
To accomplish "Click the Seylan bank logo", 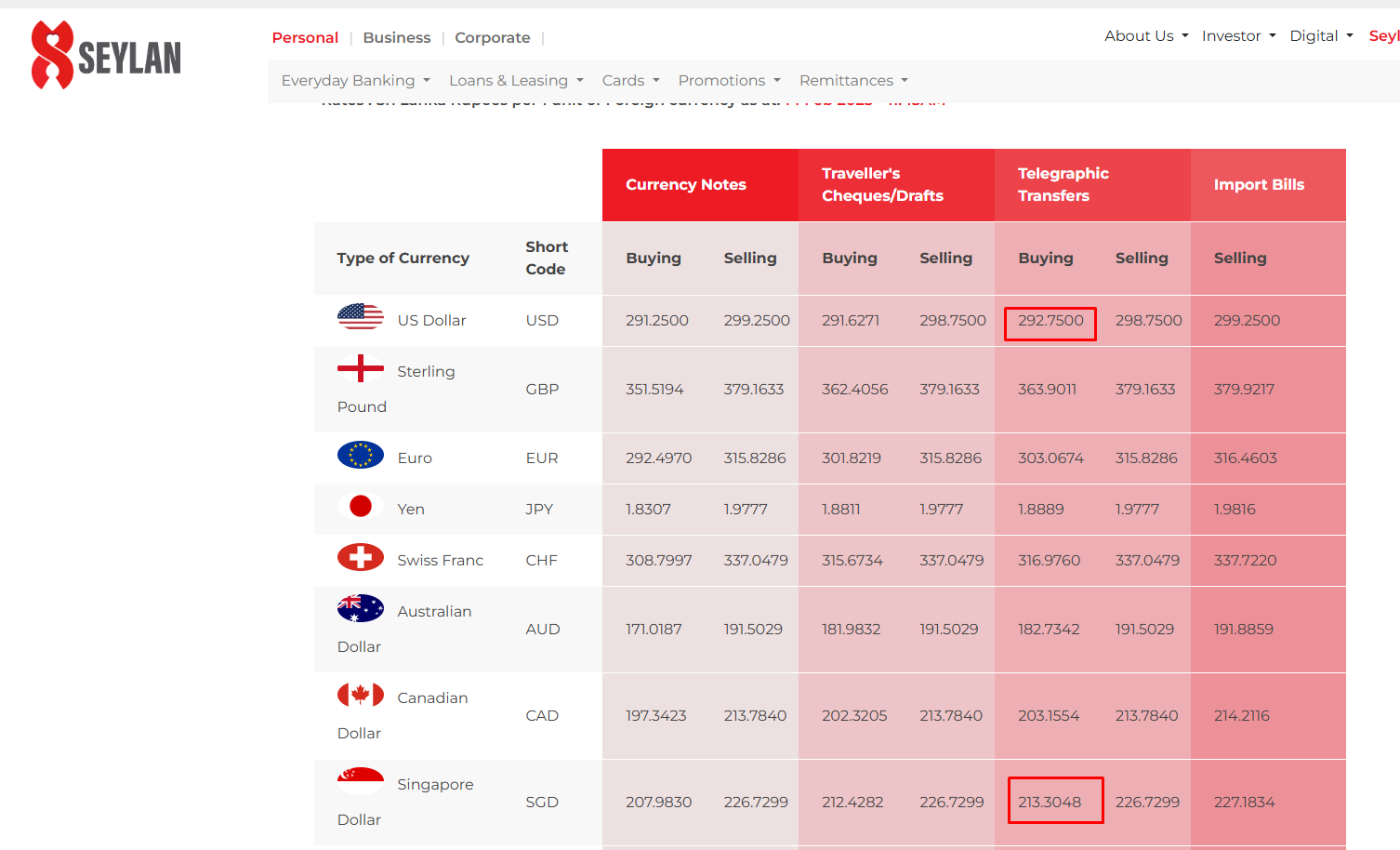I will pyautogui.click(x=106, y=55).
